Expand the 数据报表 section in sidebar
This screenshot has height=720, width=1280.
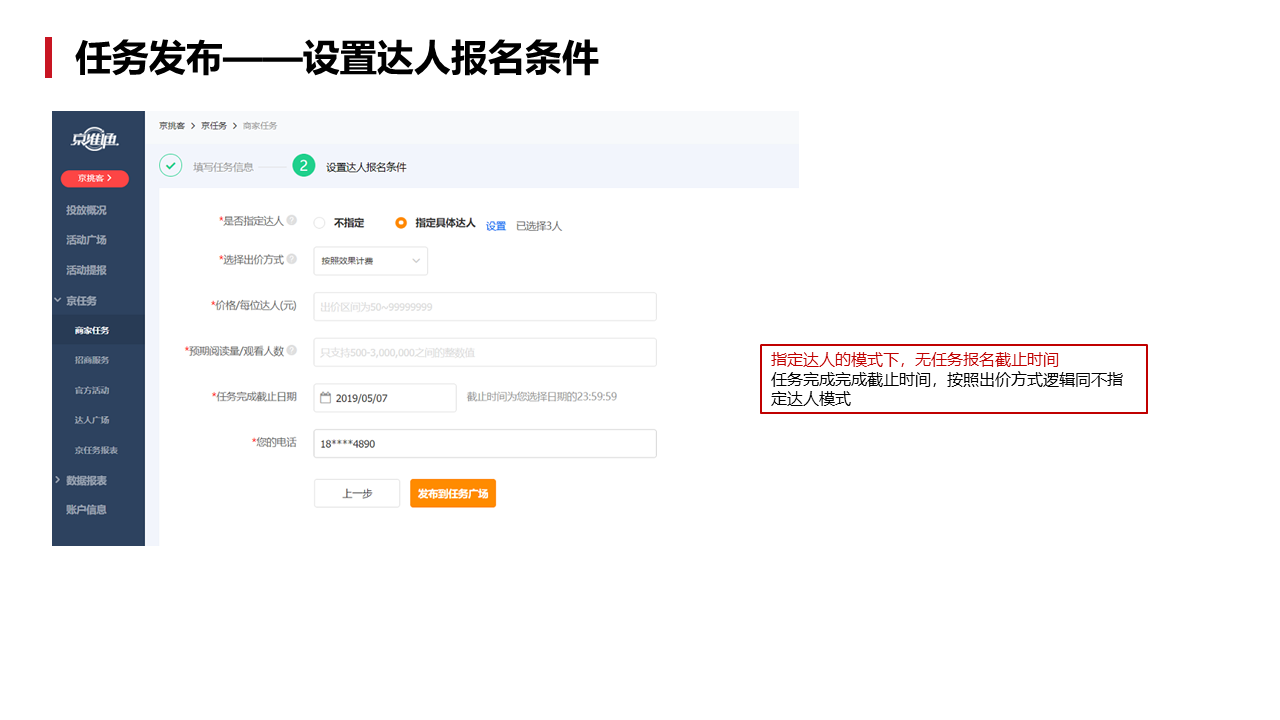point(88,480)
